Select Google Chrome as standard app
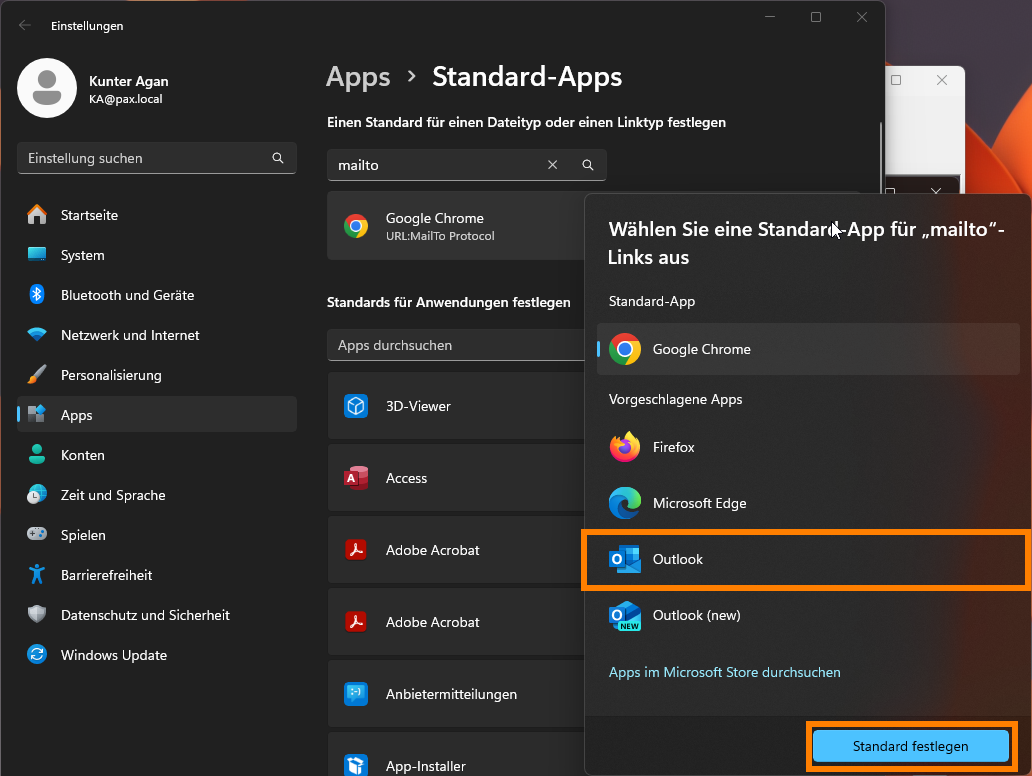 (x=808, y=349)
